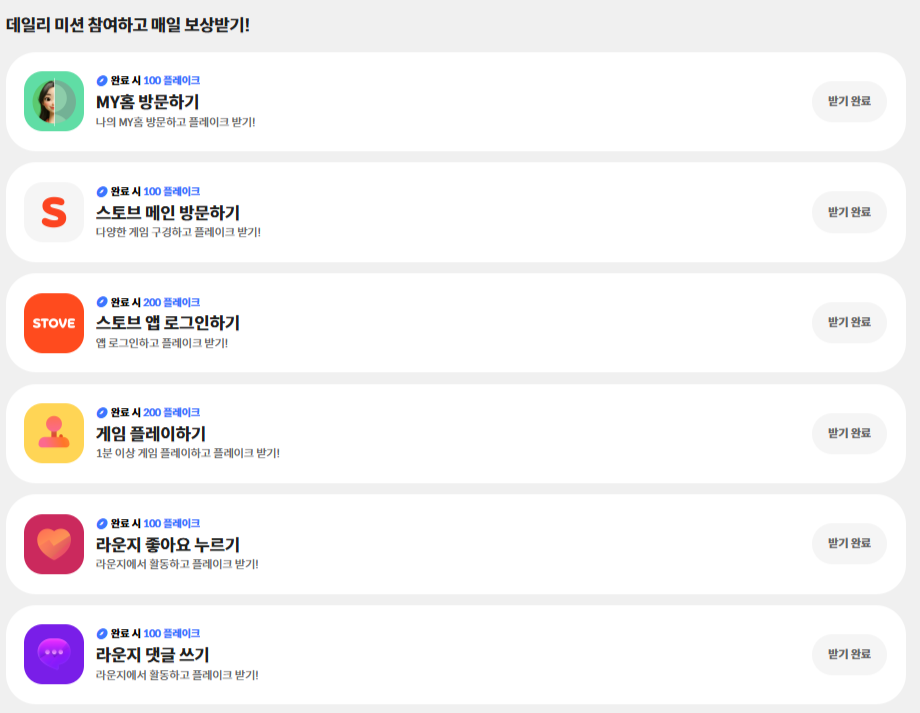Click the heart lounge like icon
The height and width of the screenshot is (713, 920).
54,544
